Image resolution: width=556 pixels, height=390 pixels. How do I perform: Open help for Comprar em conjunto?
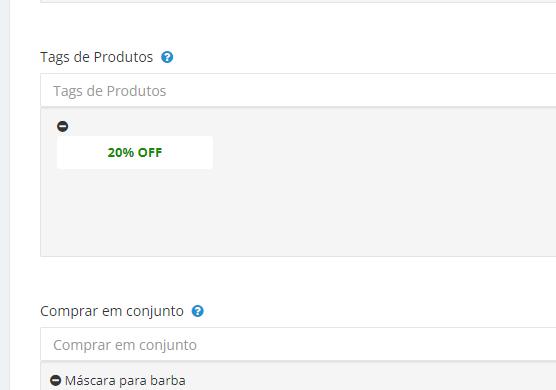pyautogui.click(x=198, y=311)
